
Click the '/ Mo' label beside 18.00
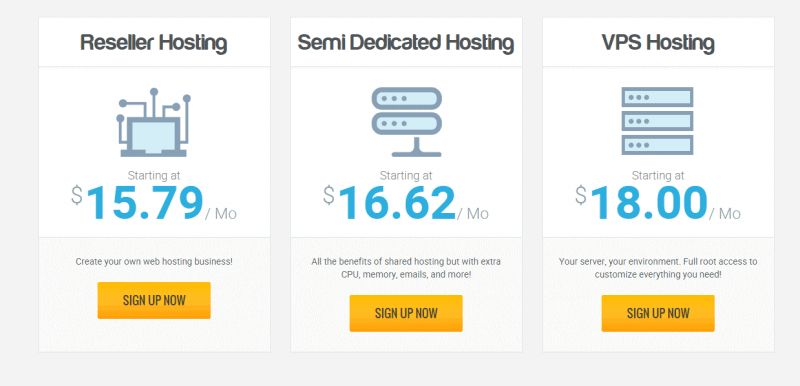pos(725,214)
